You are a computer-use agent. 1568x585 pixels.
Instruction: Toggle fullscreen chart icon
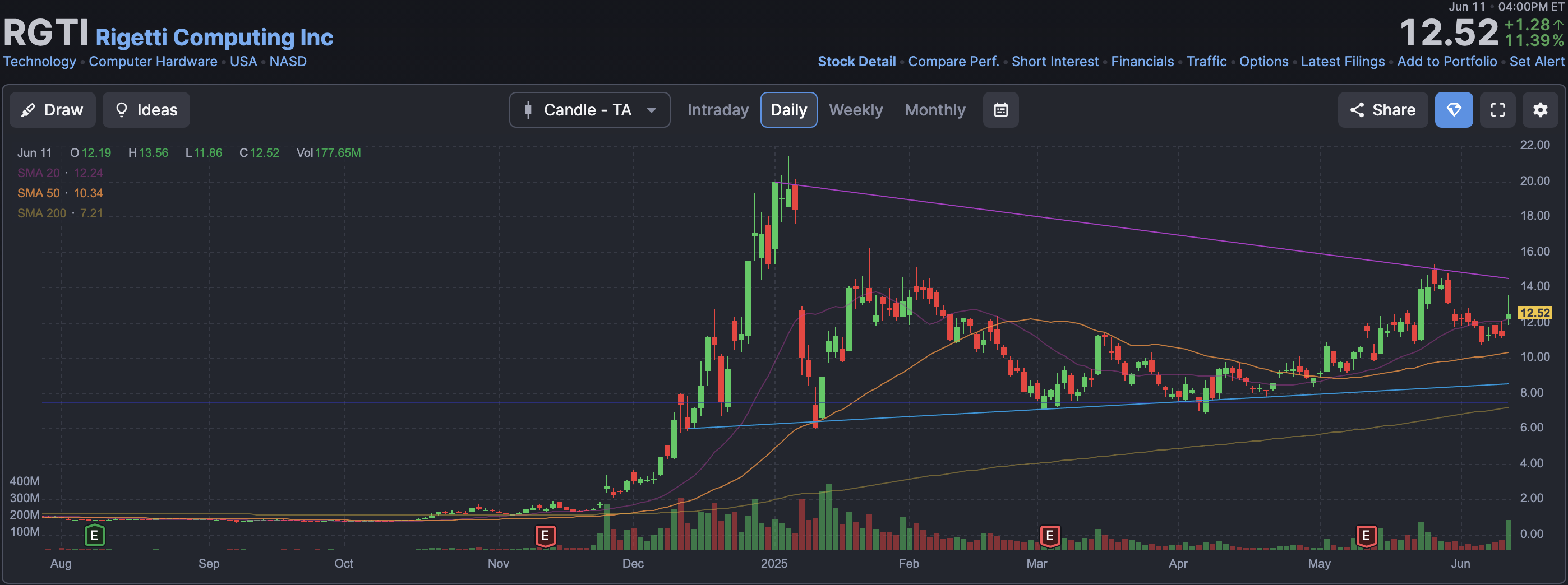1497,110
